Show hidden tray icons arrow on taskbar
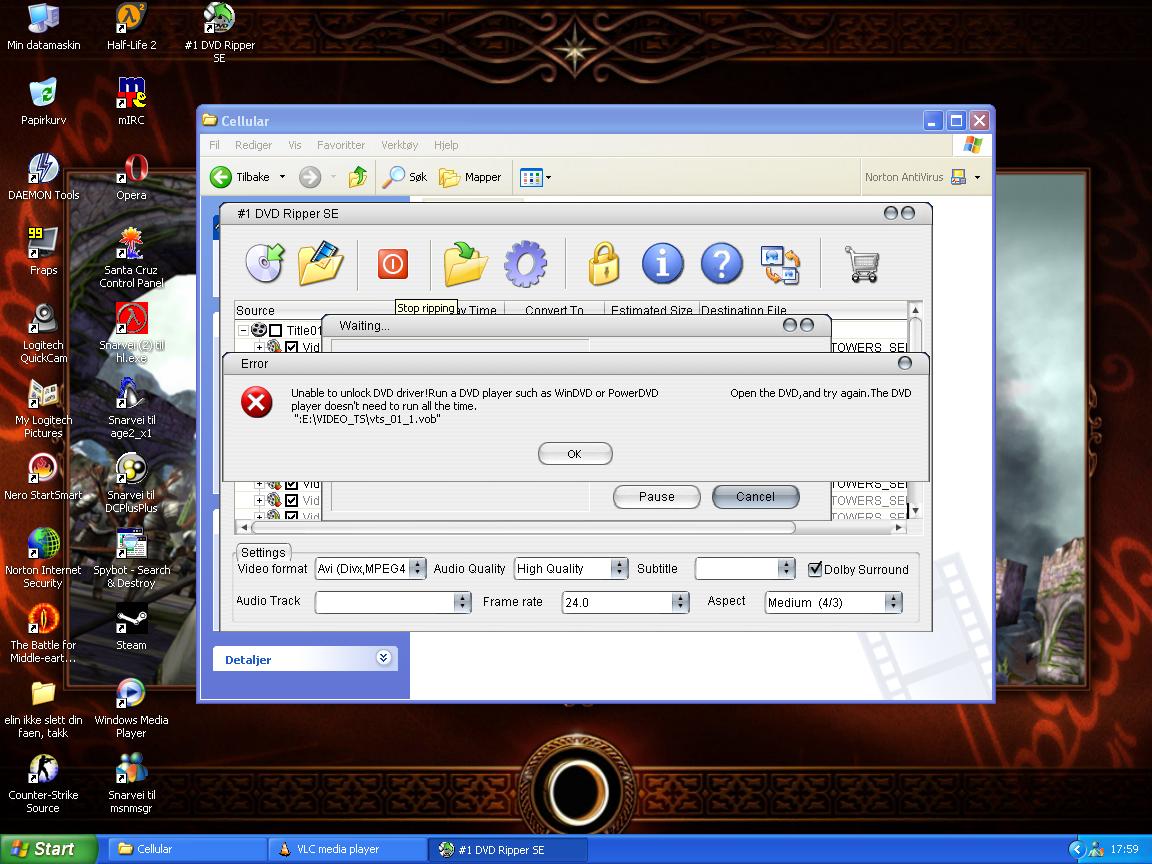 [x=1076, y=849]
